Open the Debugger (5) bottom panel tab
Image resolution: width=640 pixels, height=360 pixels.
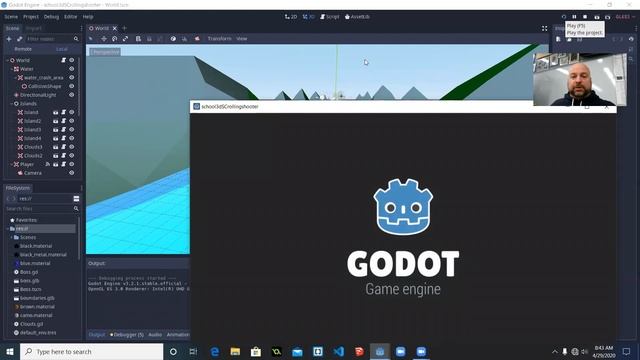[x=127, y=335]
